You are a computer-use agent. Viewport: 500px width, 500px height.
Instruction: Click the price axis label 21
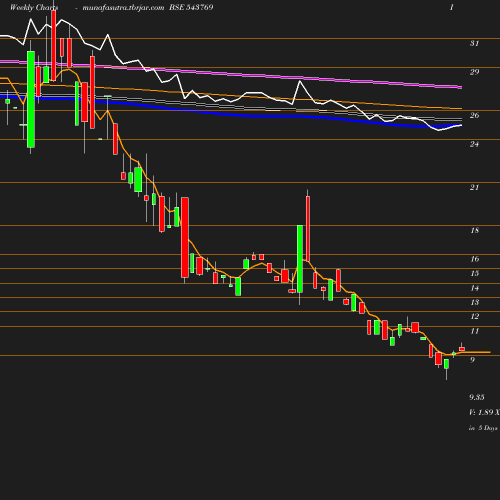pos(474,188)
